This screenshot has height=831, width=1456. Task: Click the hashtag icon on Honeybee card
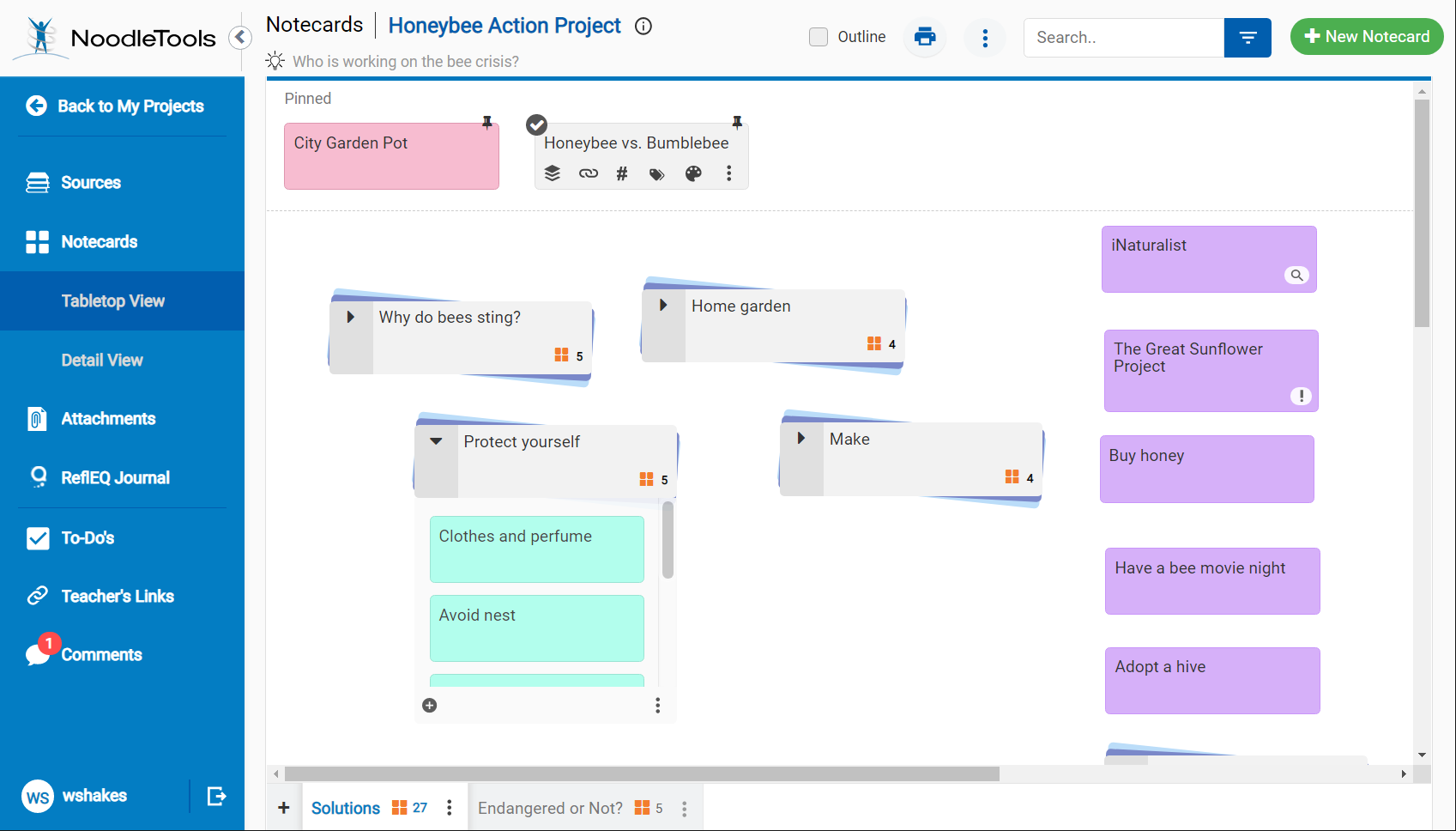[x=622, y=174]
